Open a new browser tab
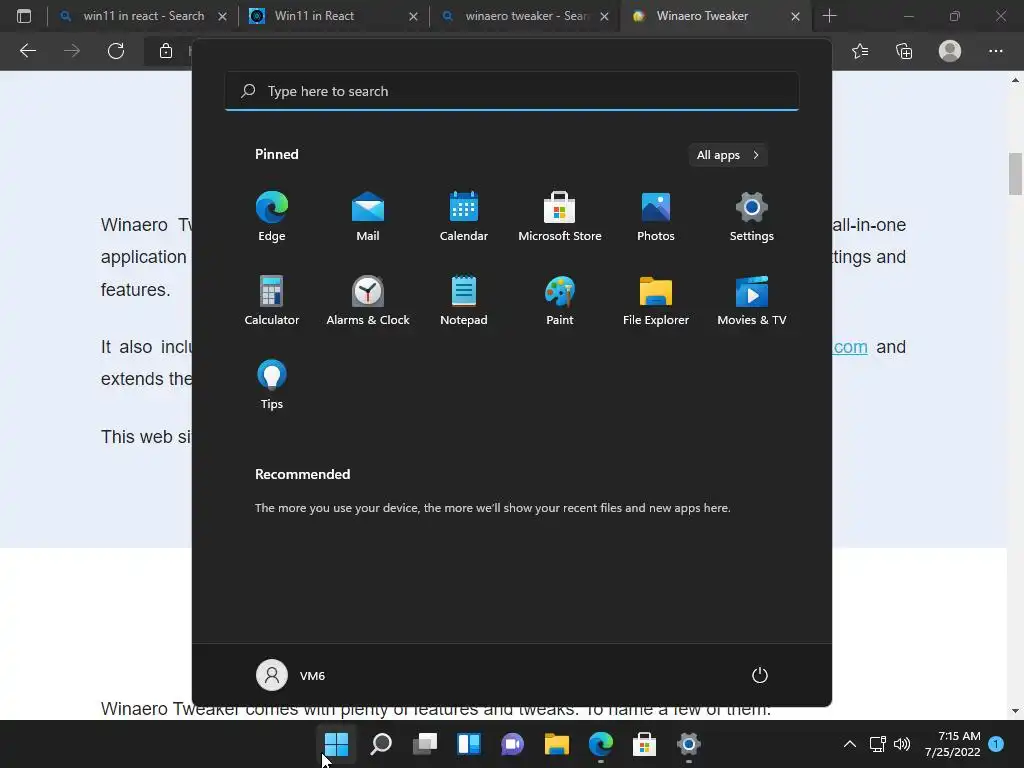1024x768 pixels. tap(829, 16)
